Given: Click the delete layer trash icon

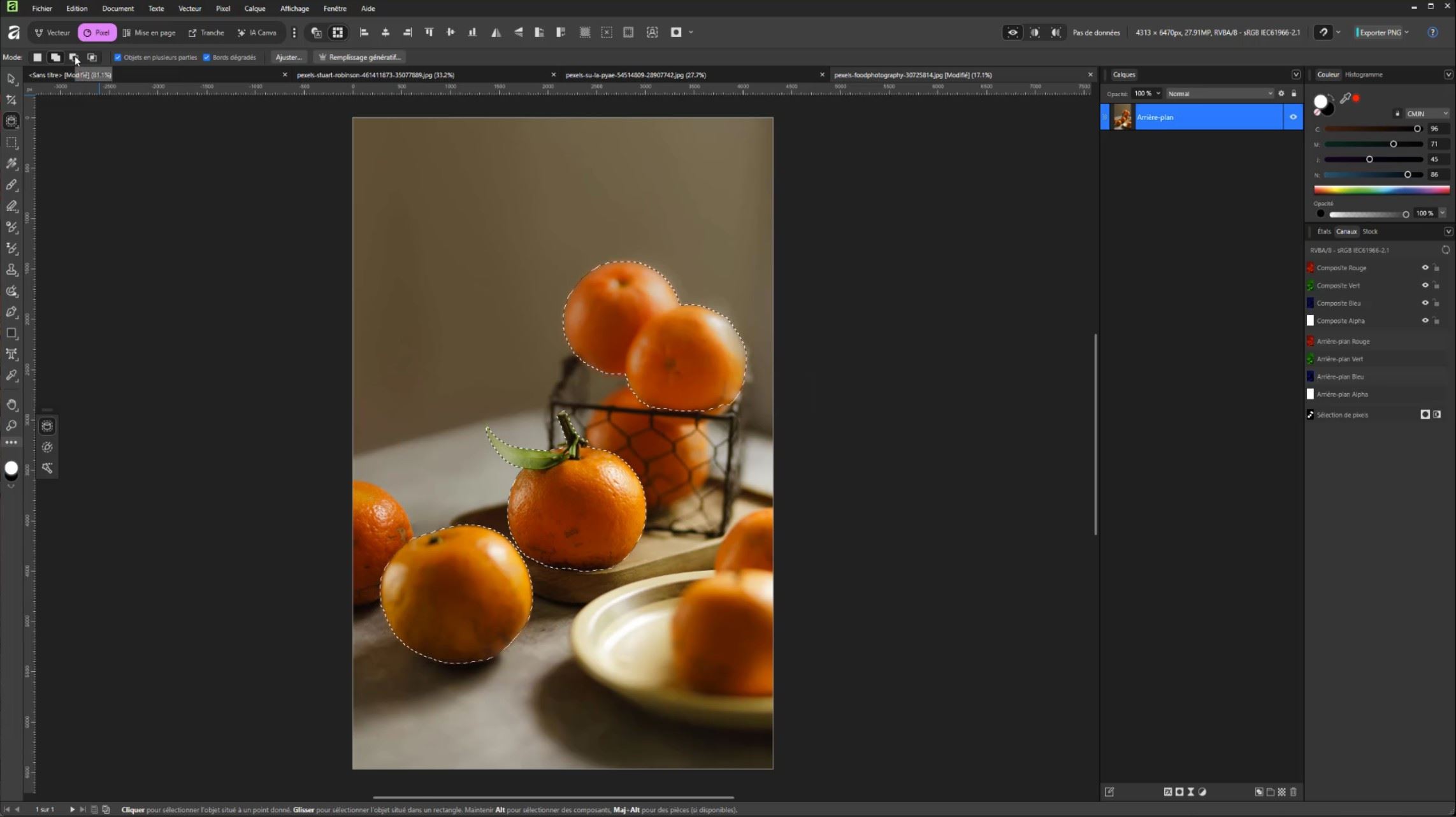Looking at the screenshot, I should (1293, 792).
